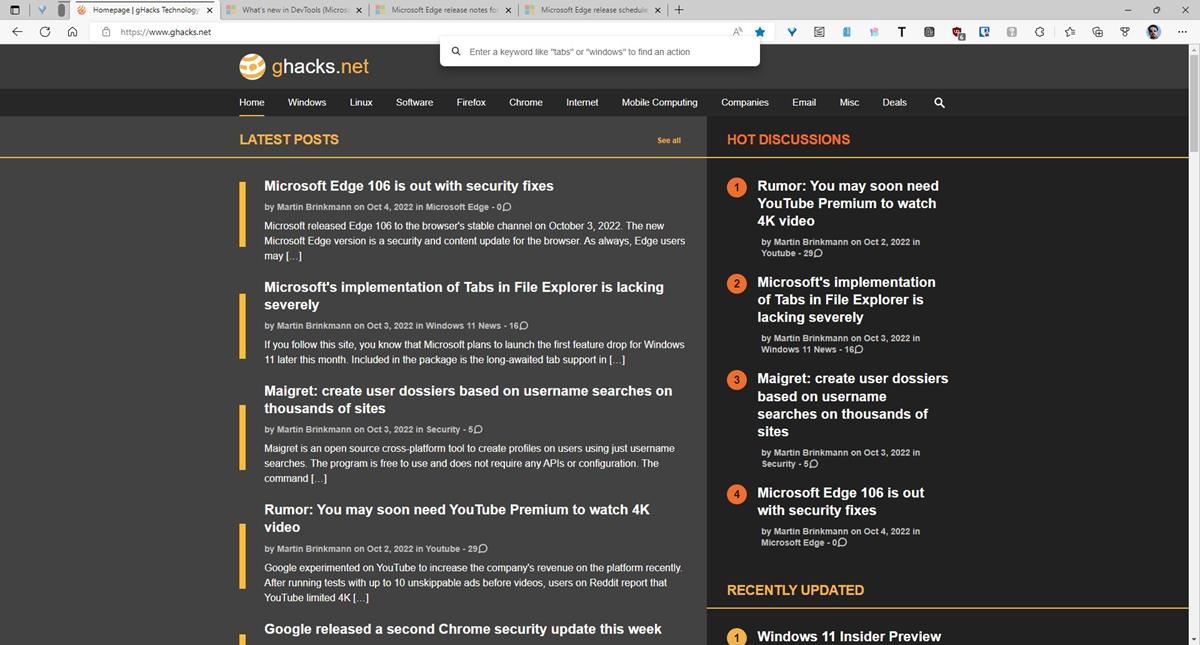Screen dimensions: 1200x645
Task: Click the Read aloud icon in the address bar
Action: click(x=738, y=31)
